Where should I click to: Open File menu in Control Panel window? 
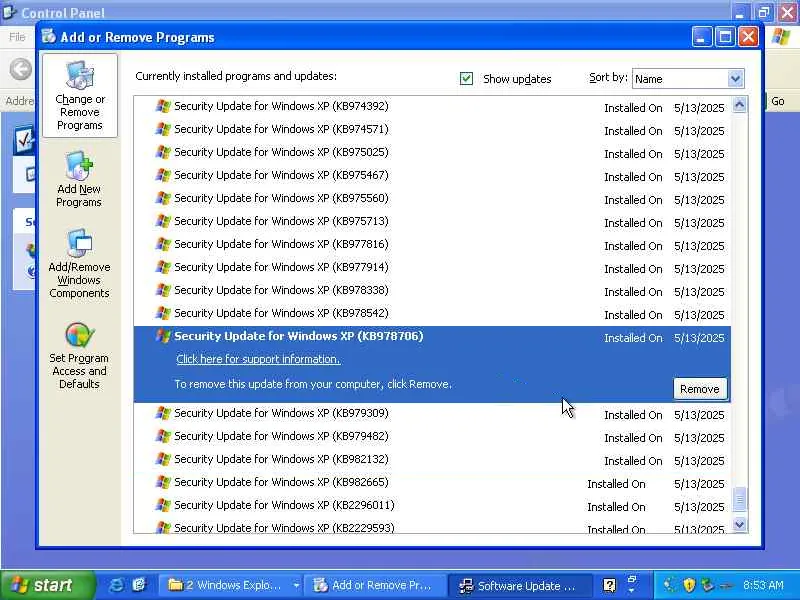click(x=17, y=37)
